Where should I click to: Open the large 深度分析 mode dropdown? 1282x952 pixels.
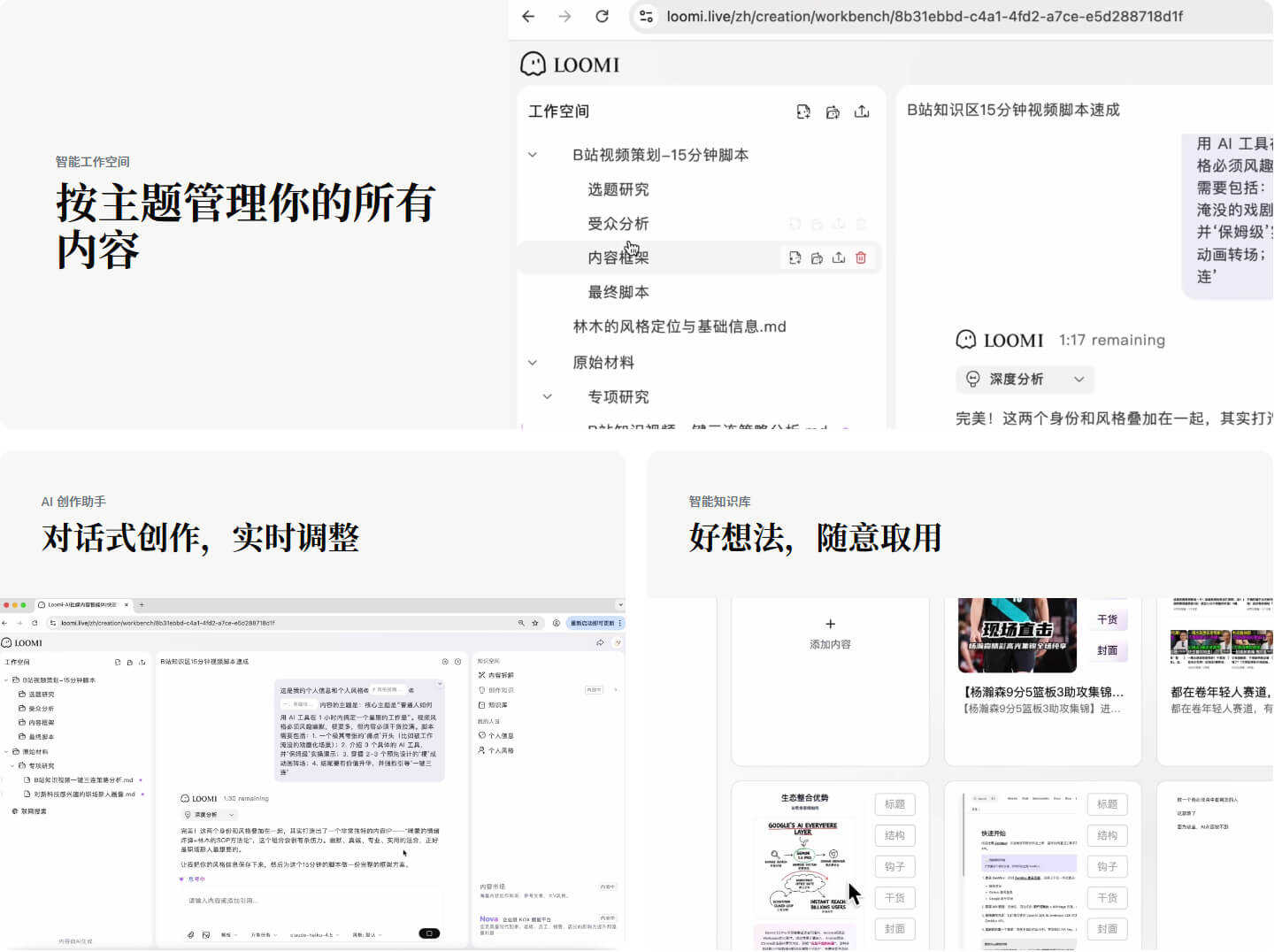pos(1025,379)
